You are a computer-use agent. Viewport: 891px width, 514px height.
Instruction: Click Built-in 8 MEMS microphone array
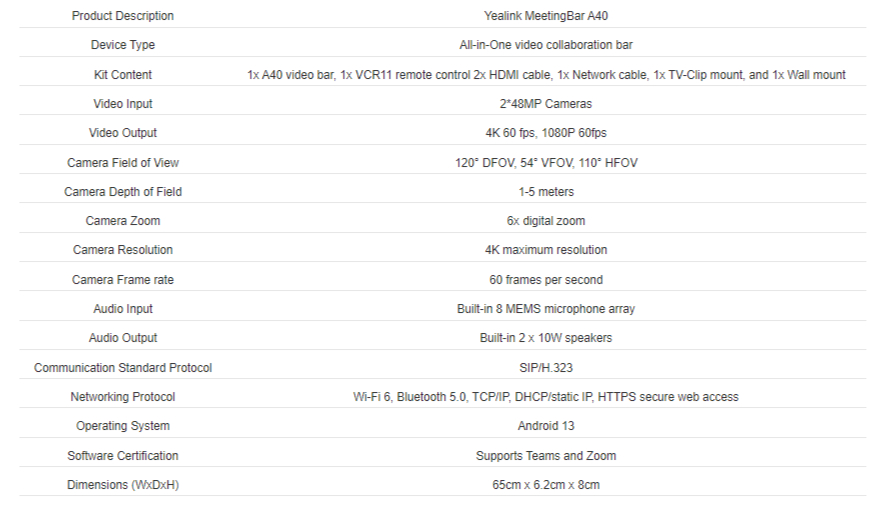click(x=546, y=309)
